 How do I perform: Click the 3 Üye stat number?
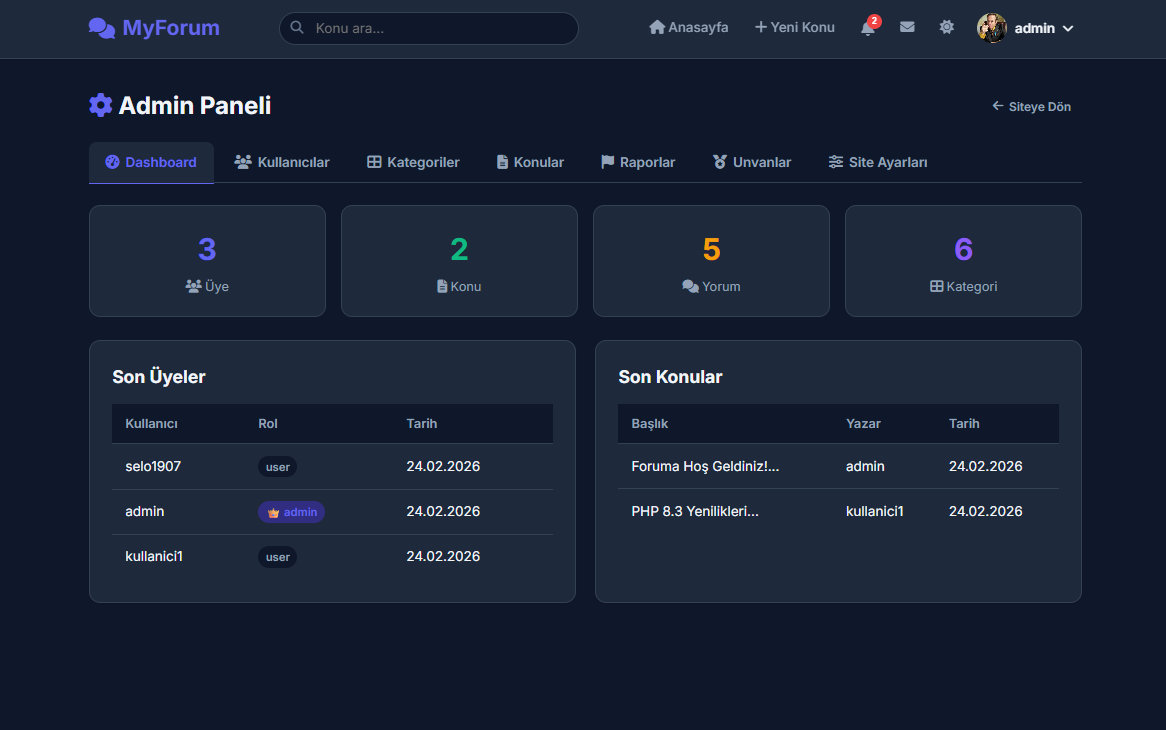click(x=207, y=249)
